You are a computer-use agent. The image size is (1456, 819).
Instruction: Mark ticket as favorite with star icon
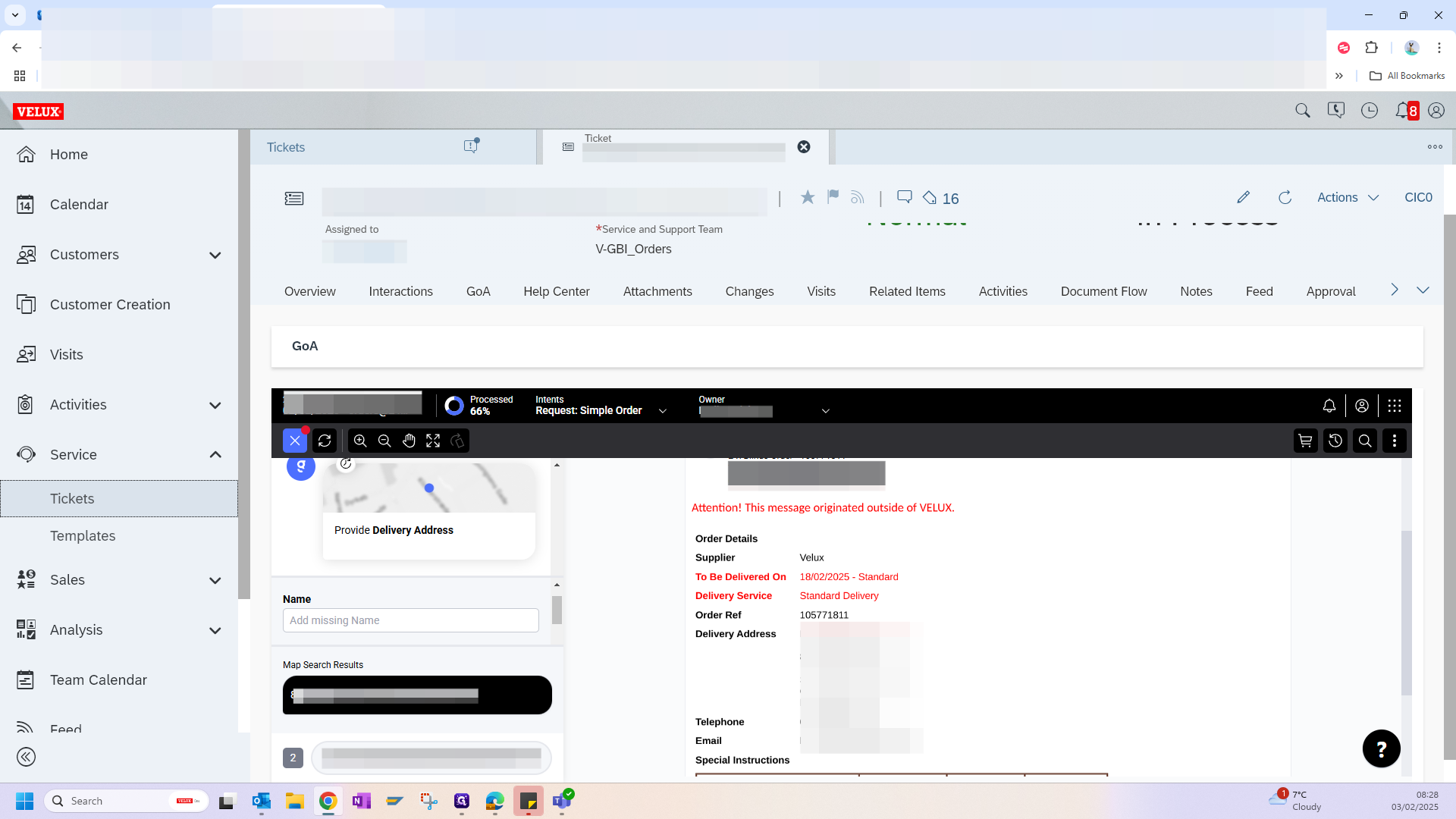coord(808,197)
